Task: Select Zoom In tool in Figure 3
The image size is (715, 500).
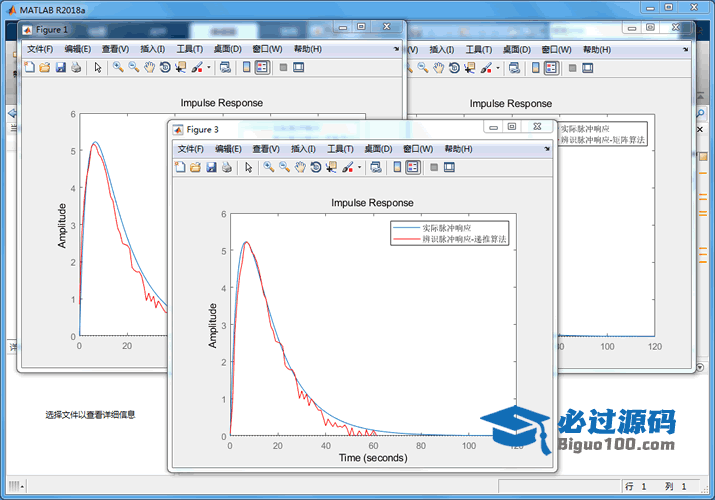Action: click(269, 167)
